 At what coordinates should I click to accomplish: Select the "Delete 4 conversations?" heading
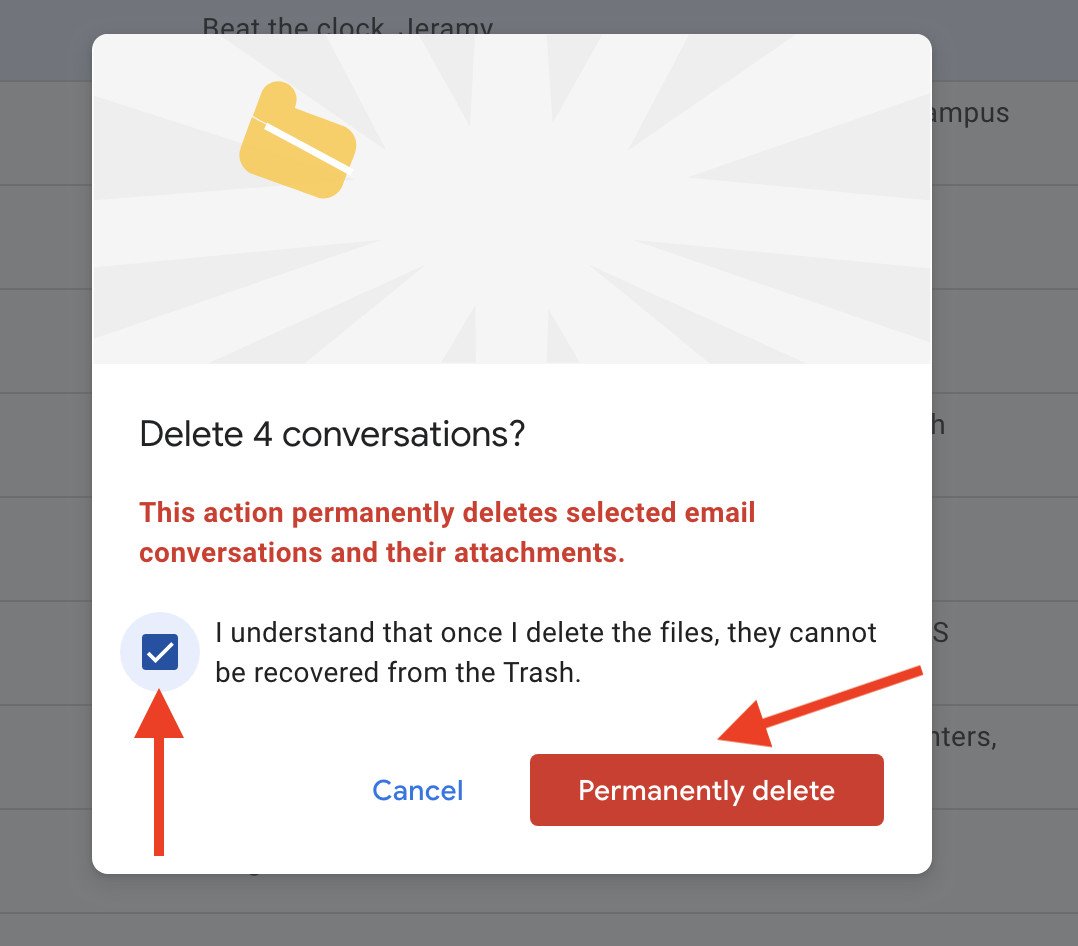click(332, 435)
